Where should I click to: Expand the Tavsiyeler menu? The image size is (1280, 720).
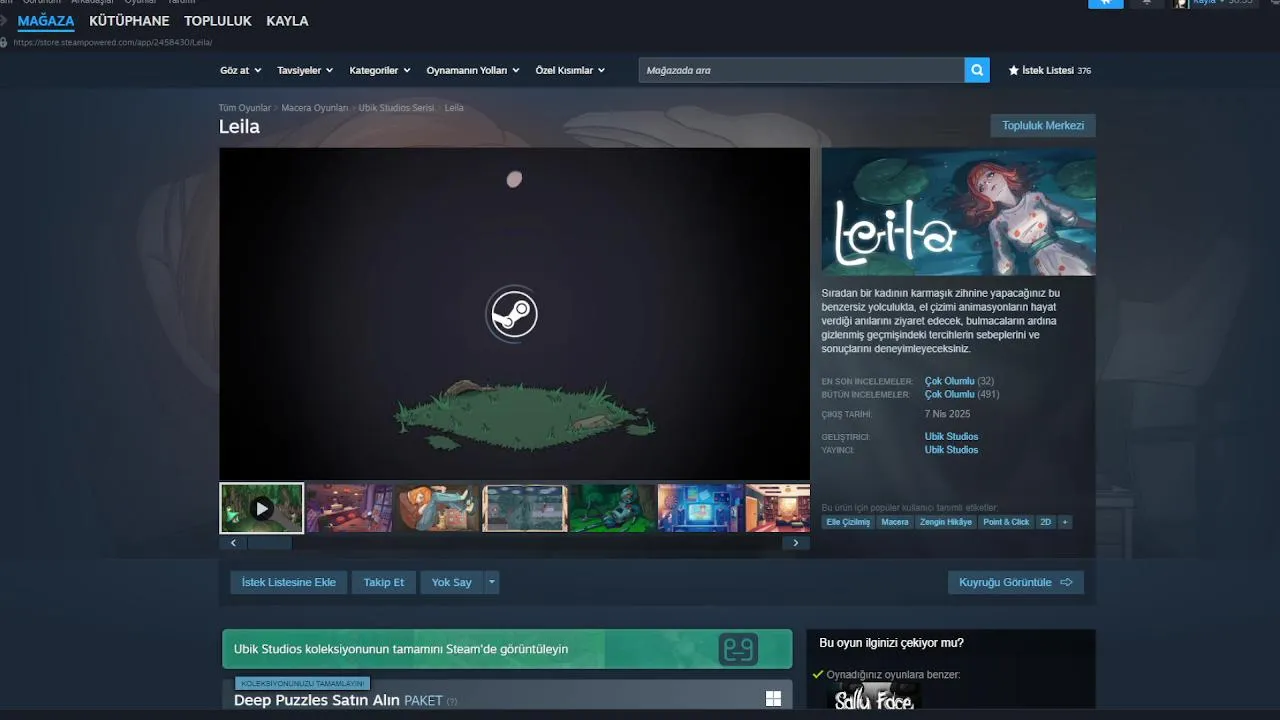[305, 70]
